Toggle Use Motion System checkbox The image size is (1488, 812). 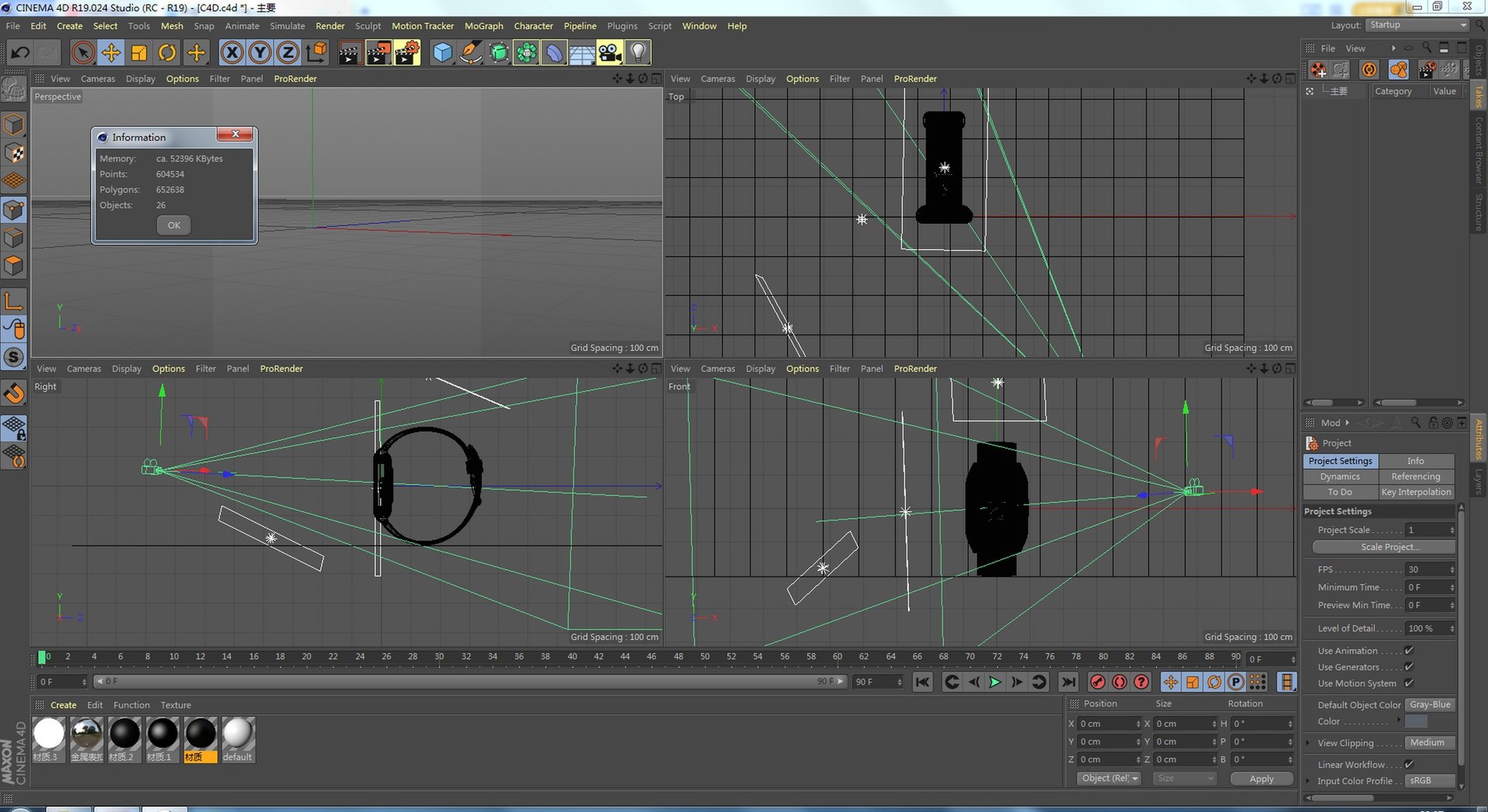1409,683
